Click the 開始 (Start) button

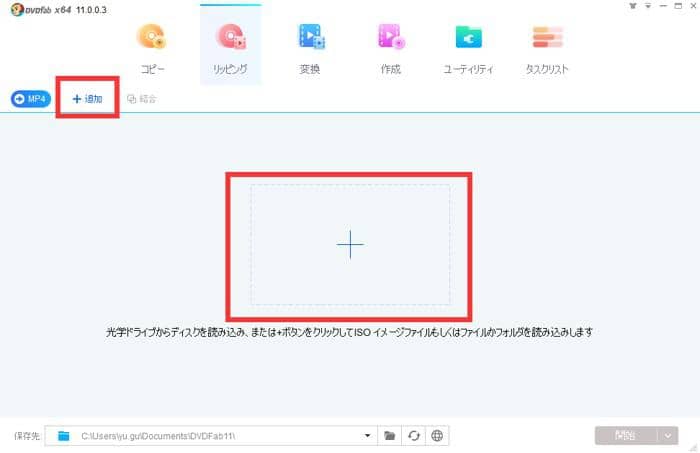(625, 436)
